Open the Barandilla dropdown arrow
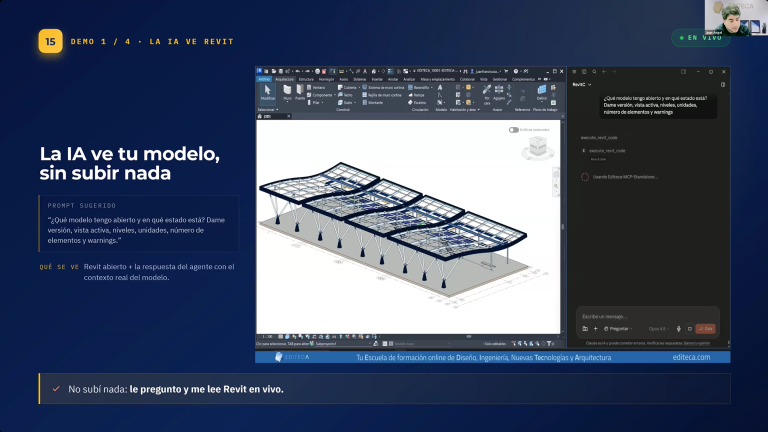Screen dimensions: 768x432 coord(432,88)
